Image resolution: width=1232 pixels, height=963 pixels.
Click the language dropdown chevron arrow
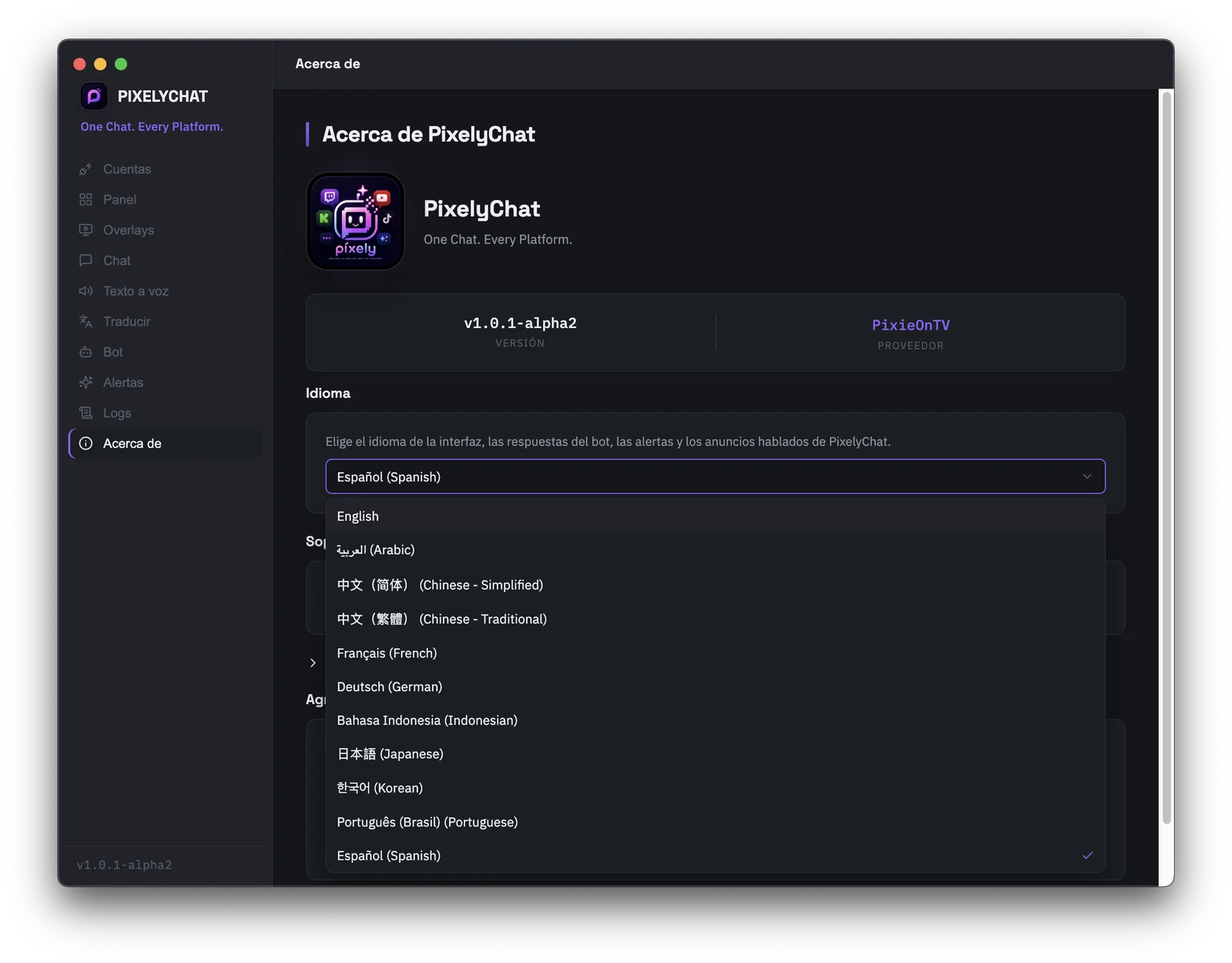(1087, 476)
